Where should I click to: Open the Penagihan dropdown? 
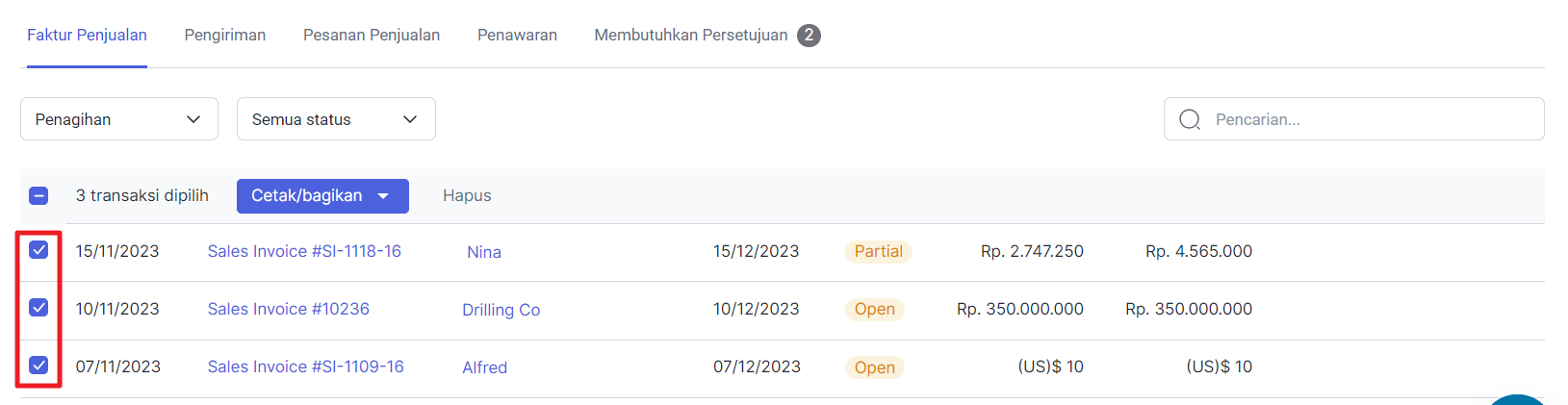tap(119, 119)
